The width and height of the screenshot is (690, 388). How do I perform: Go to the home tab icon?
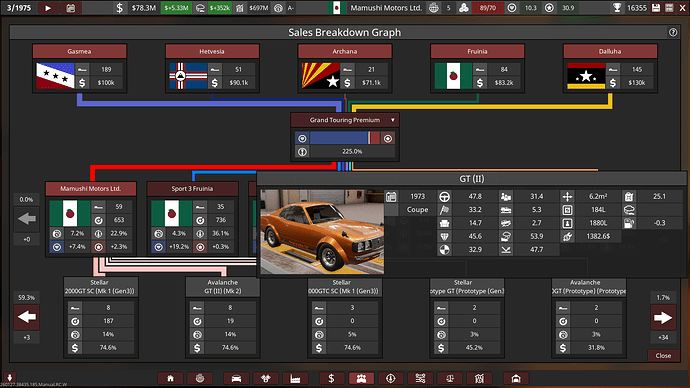click(170, 378)
